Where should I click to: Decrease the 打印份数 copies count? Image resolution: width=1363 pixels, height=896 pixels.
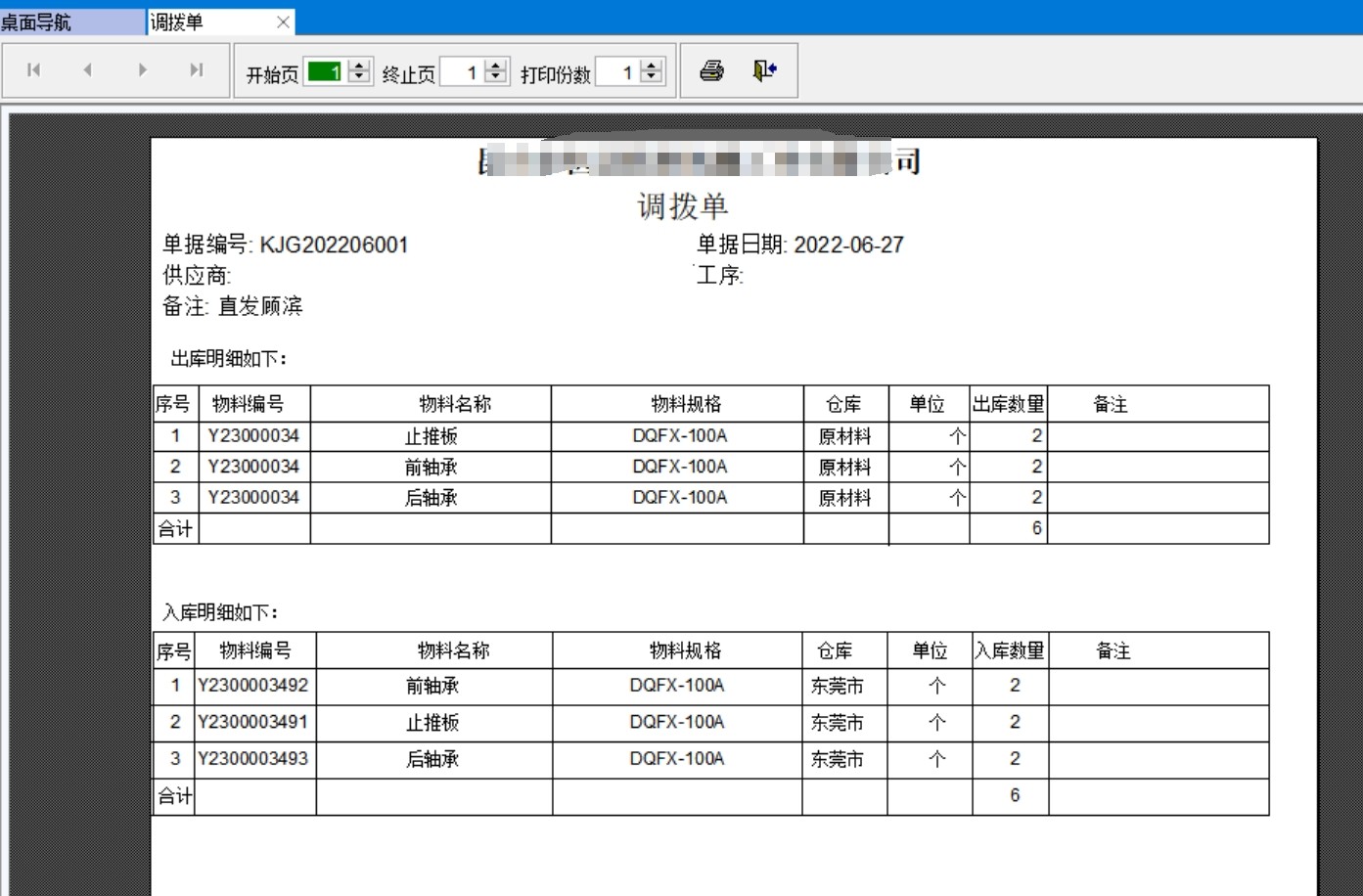tap(652, 77)
